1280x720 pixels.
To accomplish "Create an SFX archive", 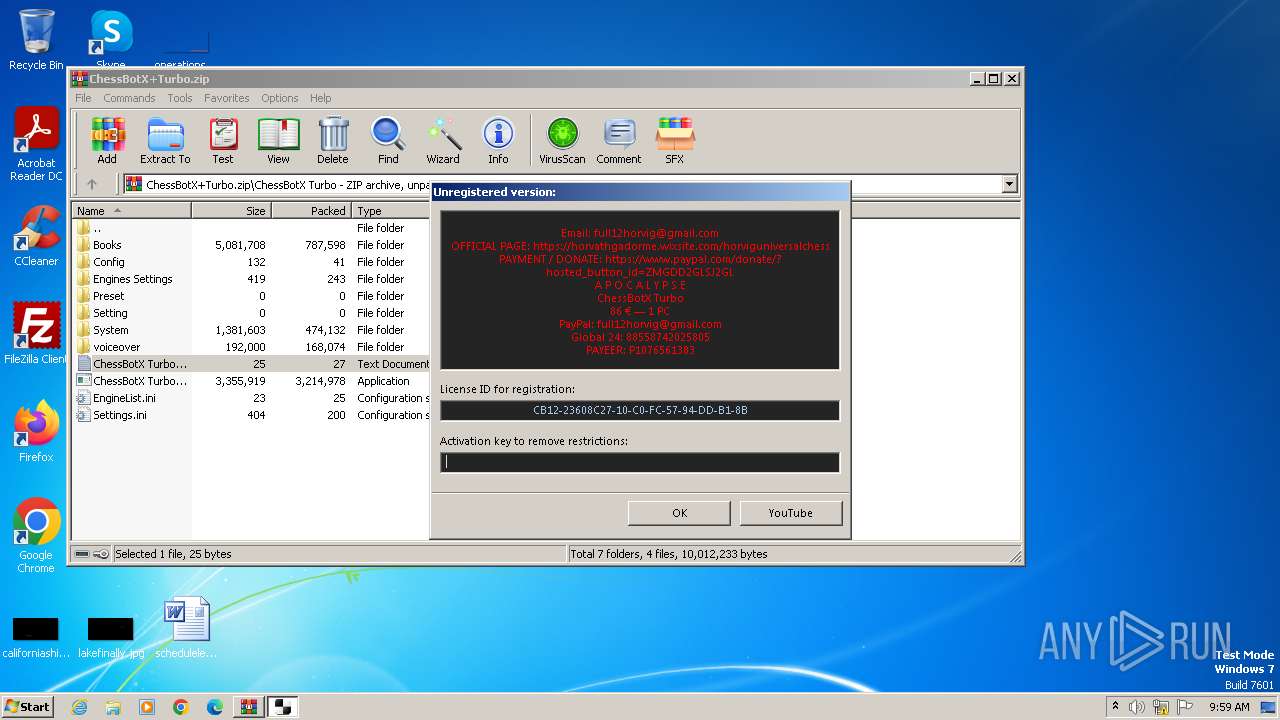I will pyautogui.click(x=675, y=141).
